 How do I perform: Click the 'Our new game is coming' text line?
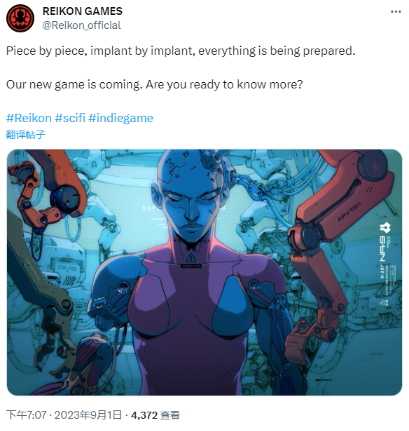point(154,84)
